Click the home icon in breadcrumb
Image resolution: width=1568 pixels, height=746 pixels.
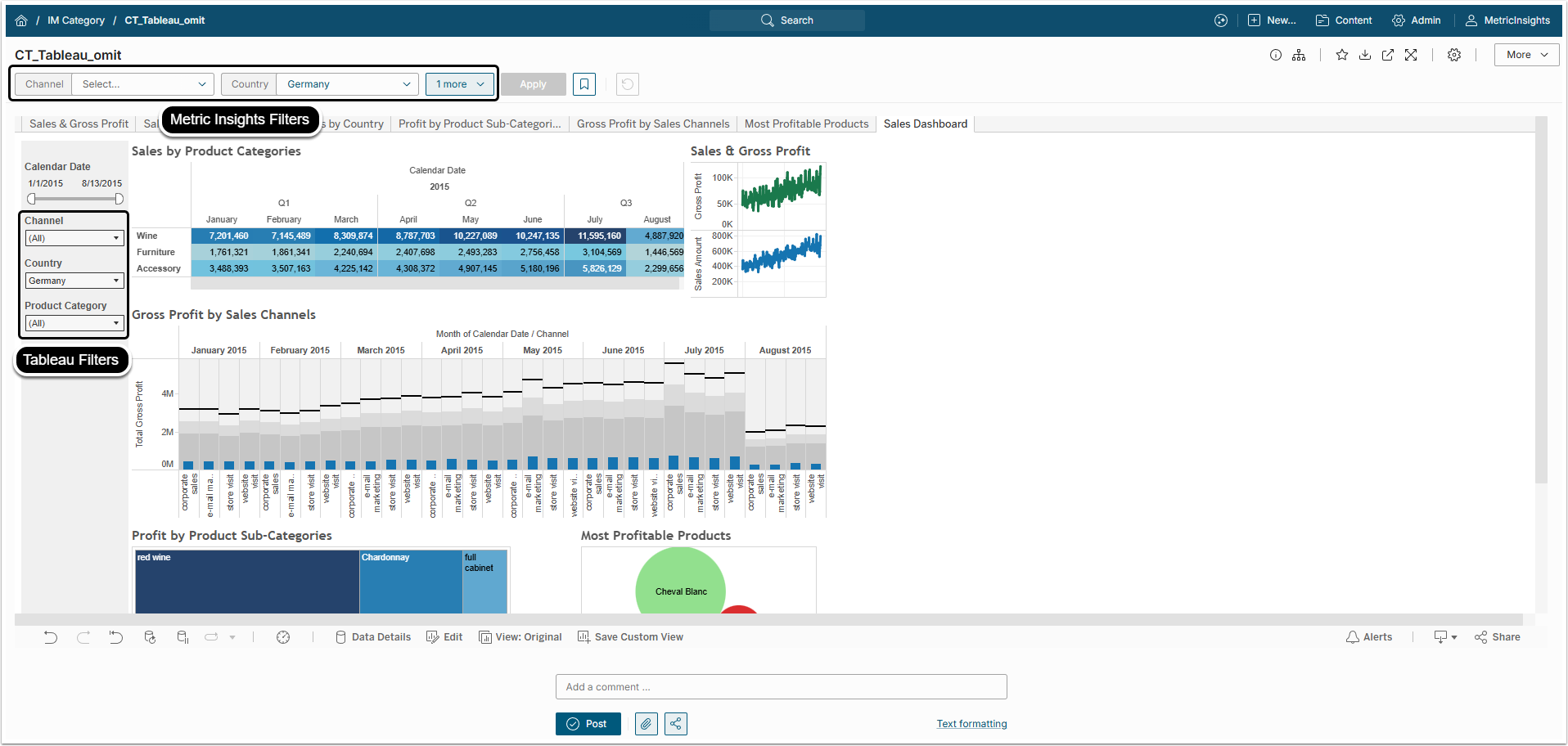pos(21,20)
